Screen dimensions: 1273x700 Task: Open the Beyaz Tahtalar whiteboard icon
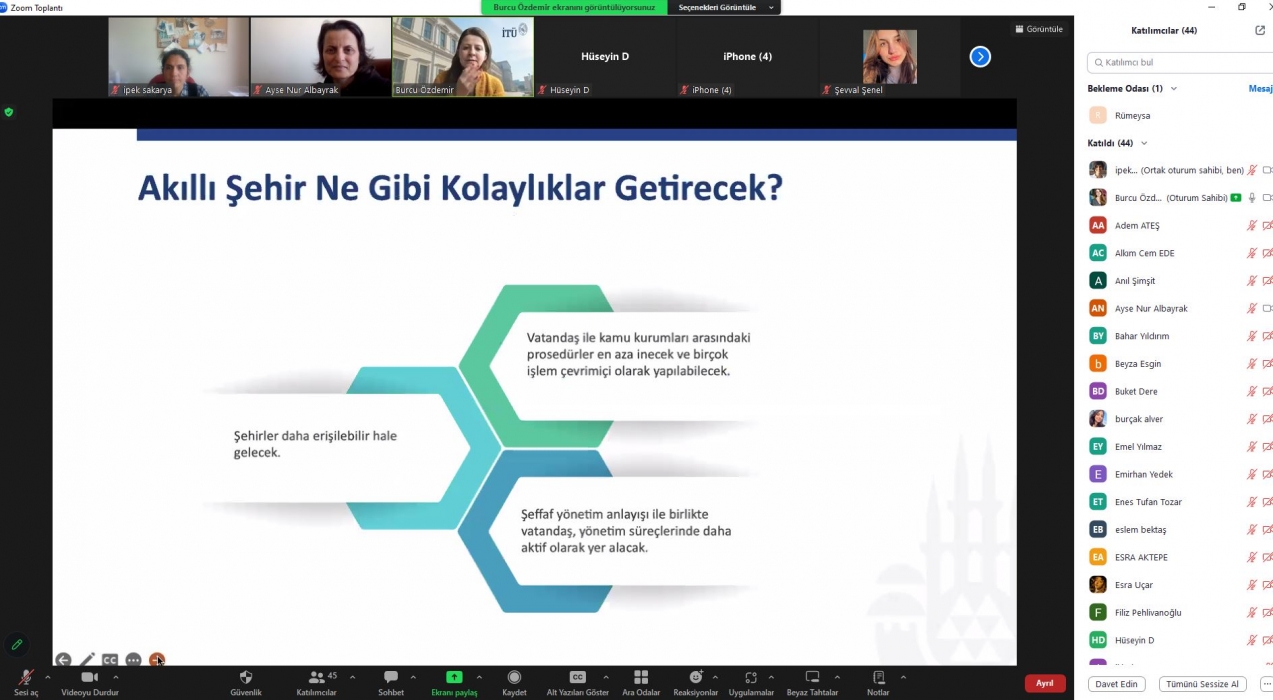[812, 678]
